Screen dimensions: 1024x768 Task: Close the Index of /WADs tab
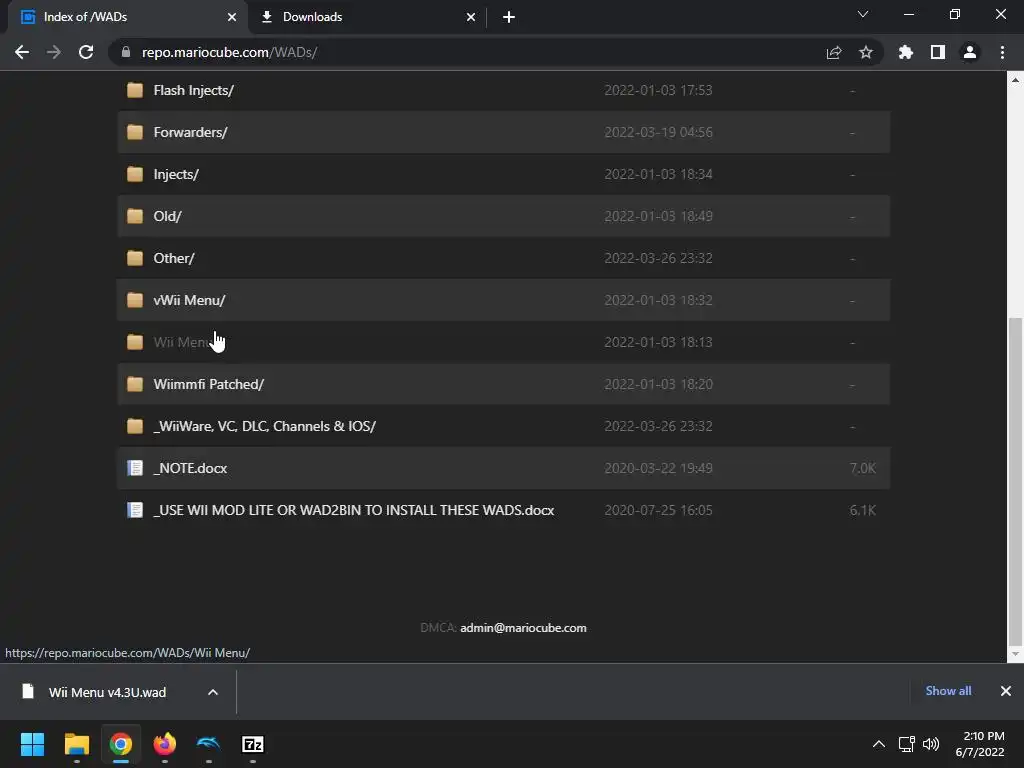(232, 17)
